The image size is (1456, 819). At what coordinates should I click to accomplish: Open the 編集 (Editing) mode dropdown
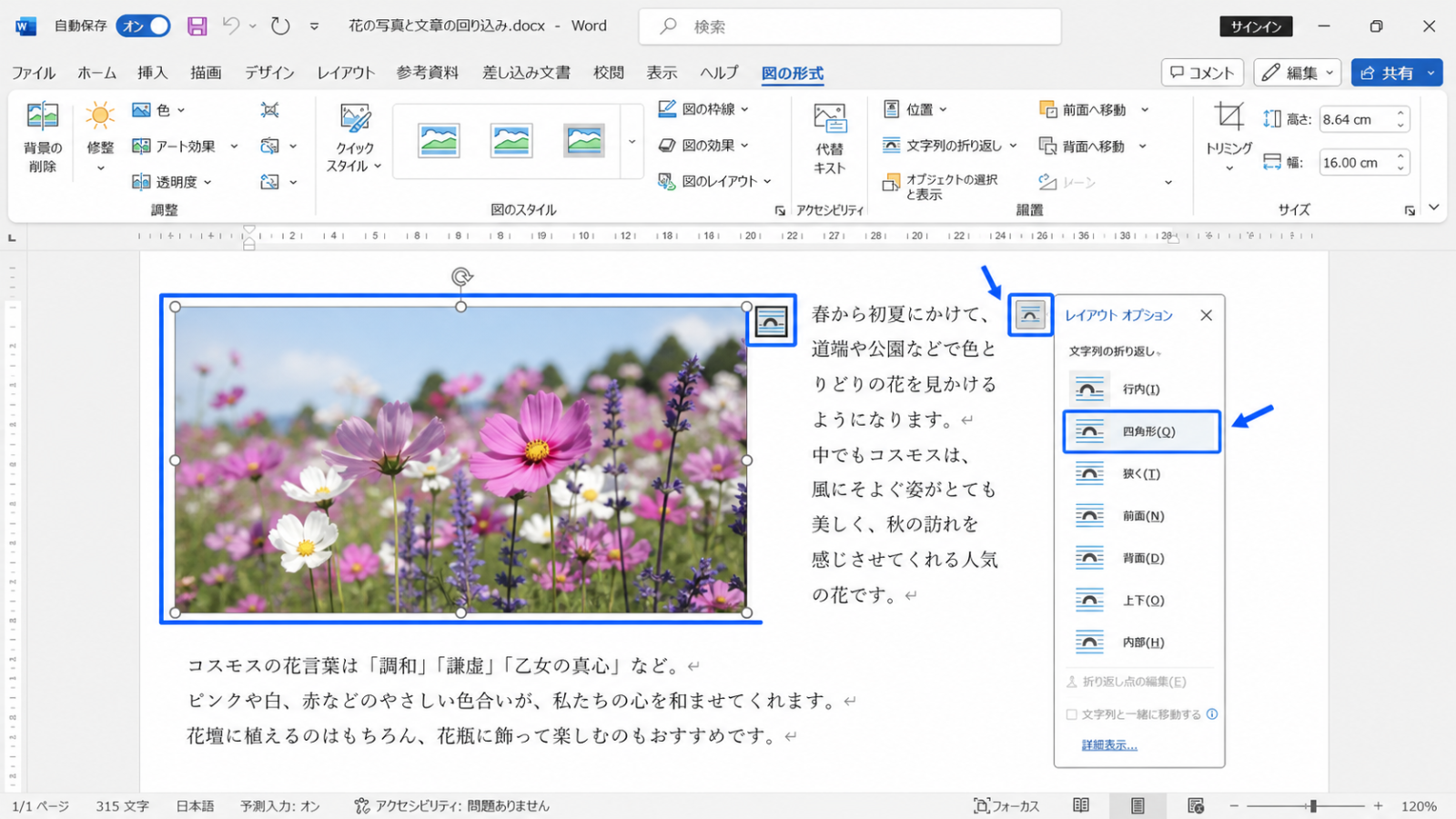point(1298,73)
